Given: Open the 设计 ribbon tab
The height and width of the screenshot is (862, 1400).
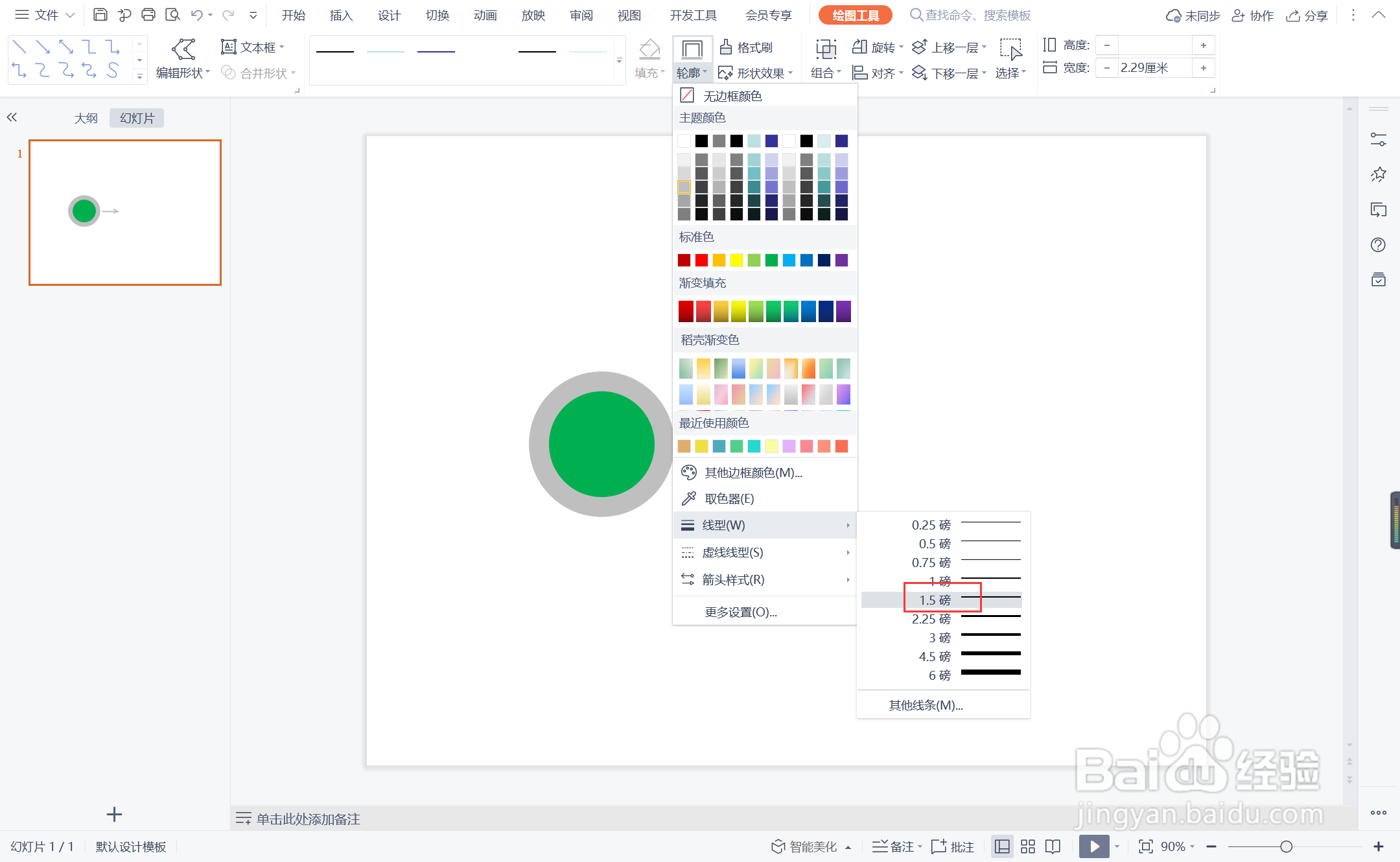Looking at the screenshot, I should pyautogui.click(x=390, y=15).
